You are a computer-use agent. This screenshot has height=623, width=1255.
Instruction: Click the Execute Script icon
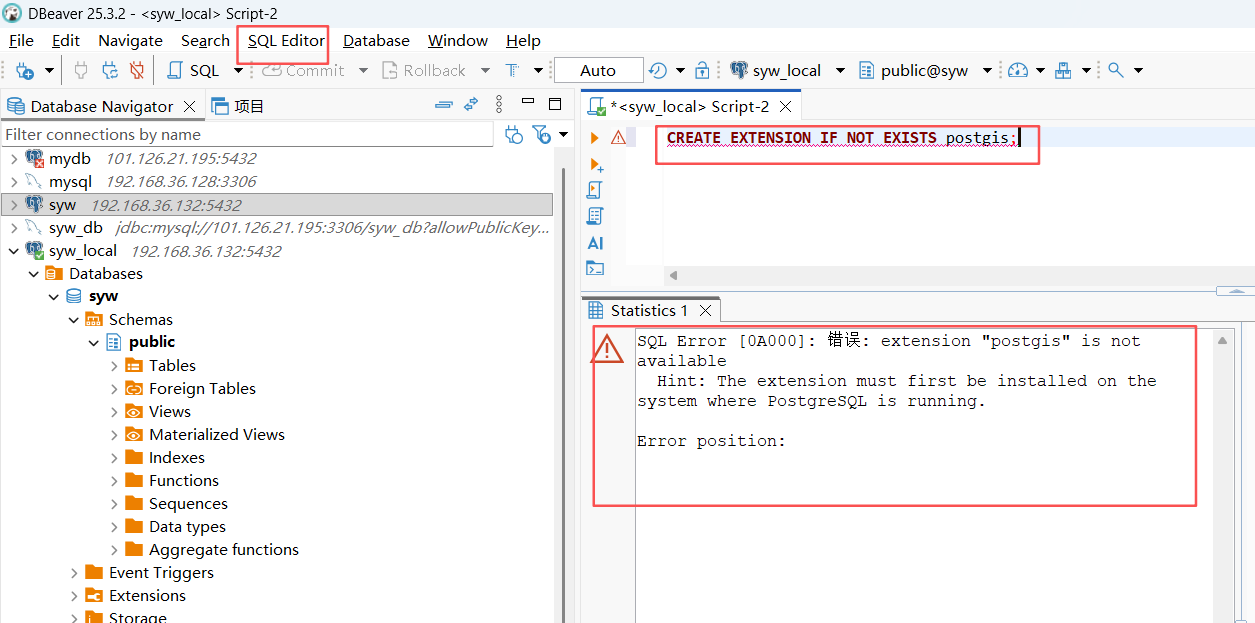point(595,190)
